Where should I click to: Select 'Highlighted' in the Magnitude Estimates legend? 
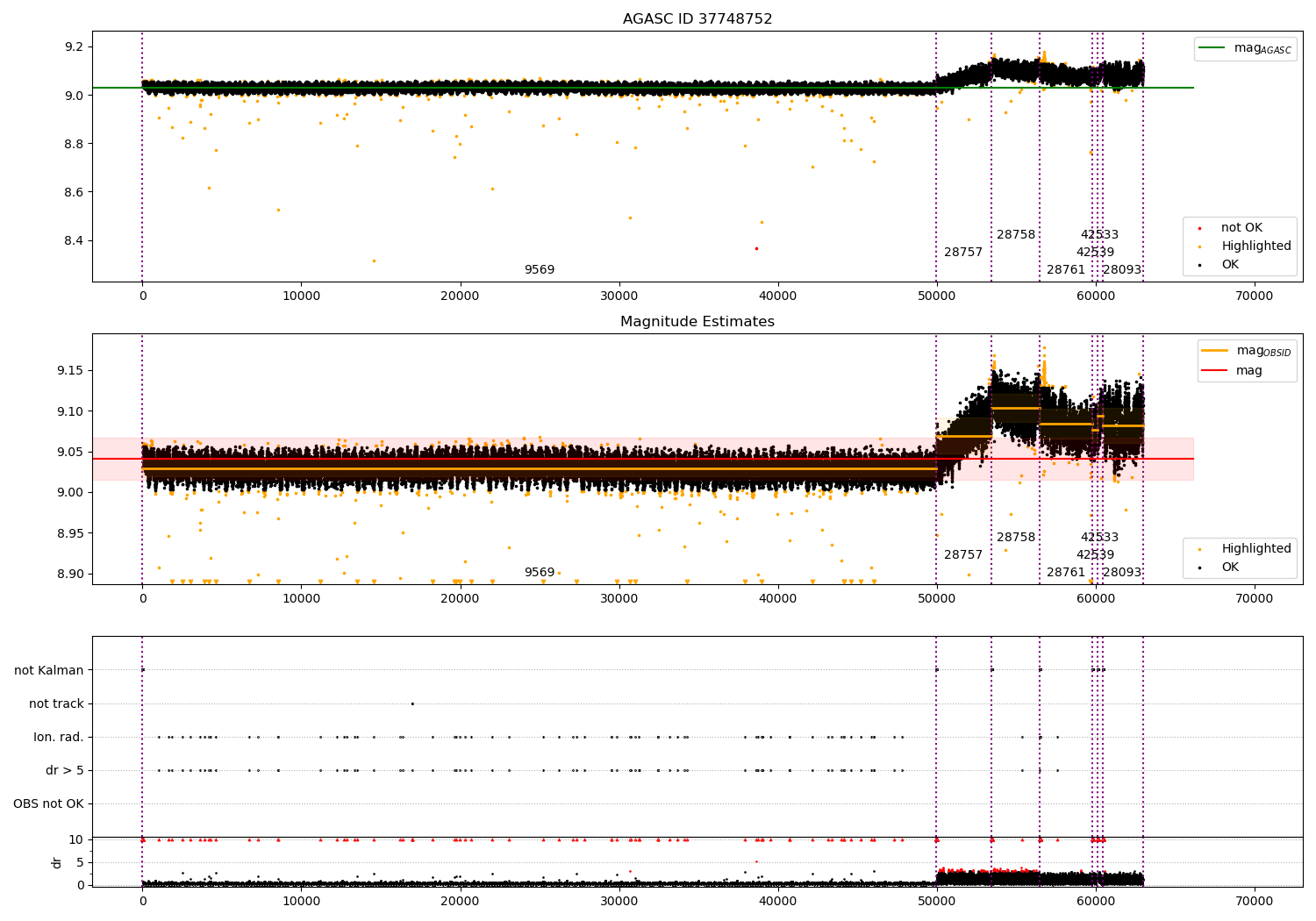pyautogui.click(x=1246, y=549)
